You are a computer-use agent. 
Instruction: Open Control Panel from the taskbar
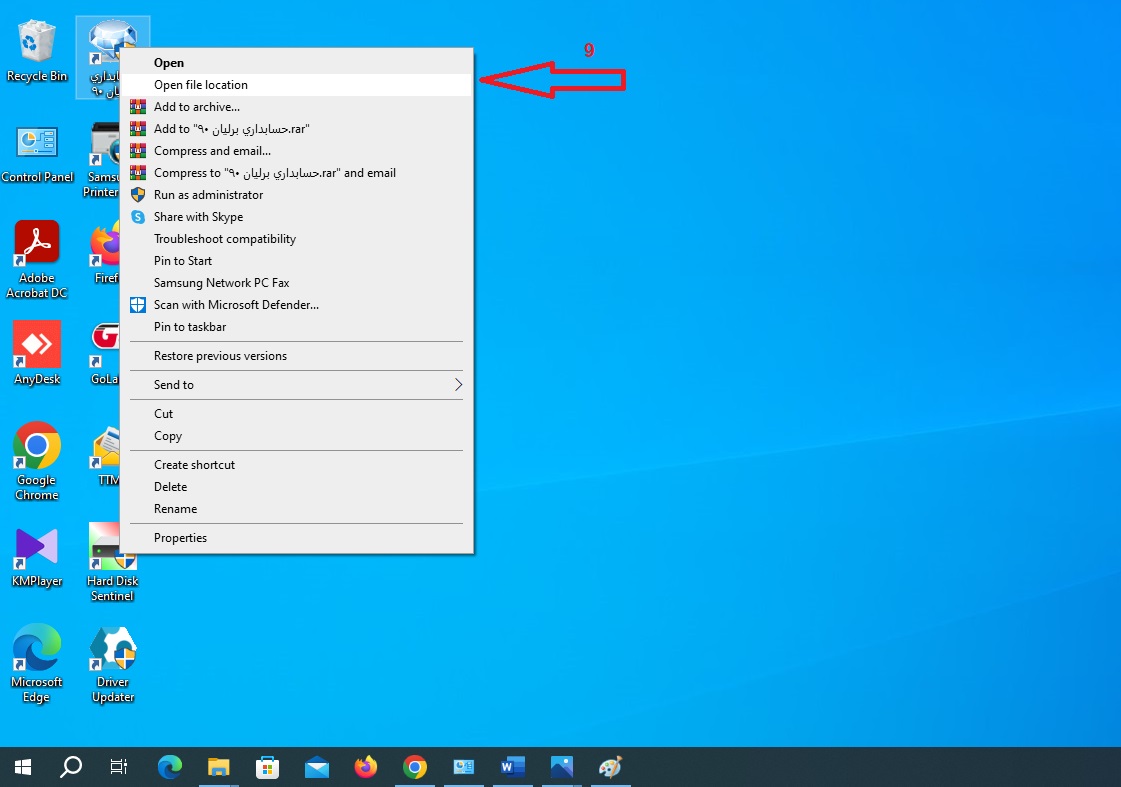pos(463,767)
